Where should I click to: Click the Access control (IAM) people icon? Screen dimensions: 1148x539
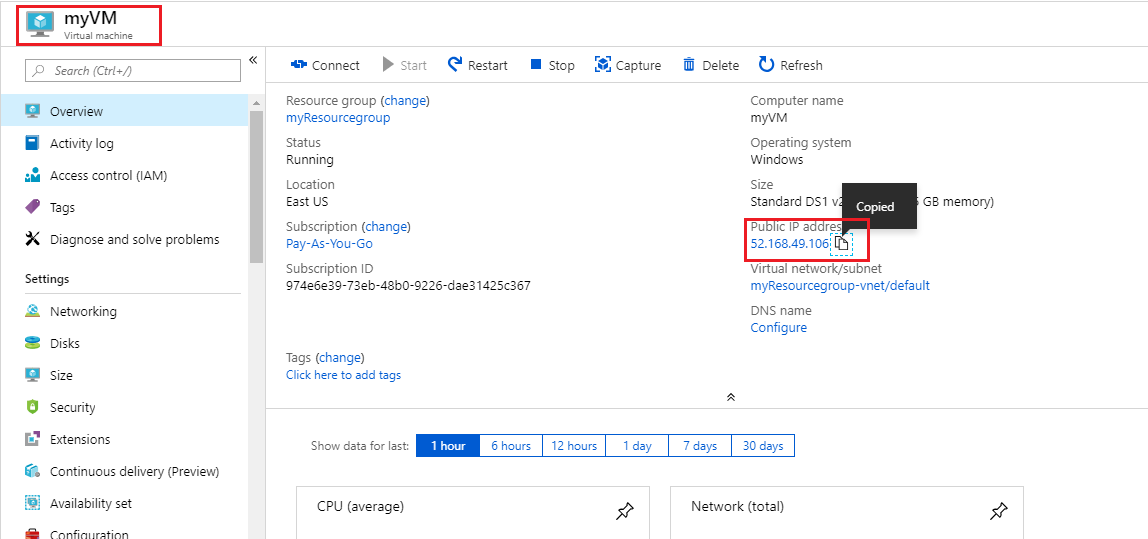pyautogui.click(x=32, y=175)
